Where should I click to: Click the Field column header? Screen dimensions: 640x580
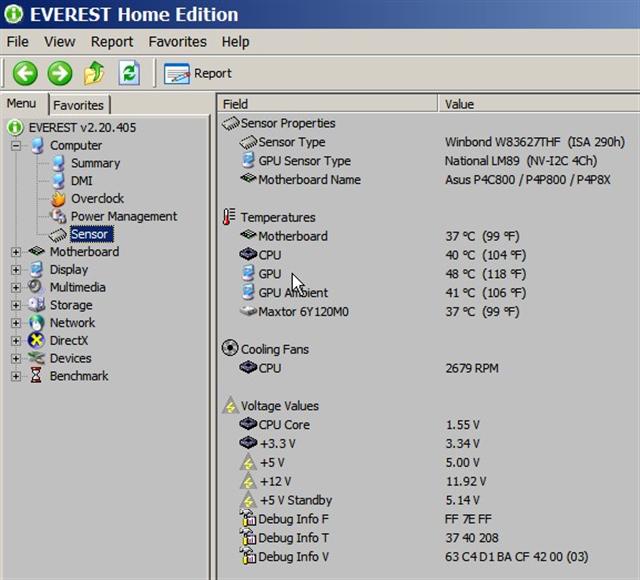tap(327, 104)
